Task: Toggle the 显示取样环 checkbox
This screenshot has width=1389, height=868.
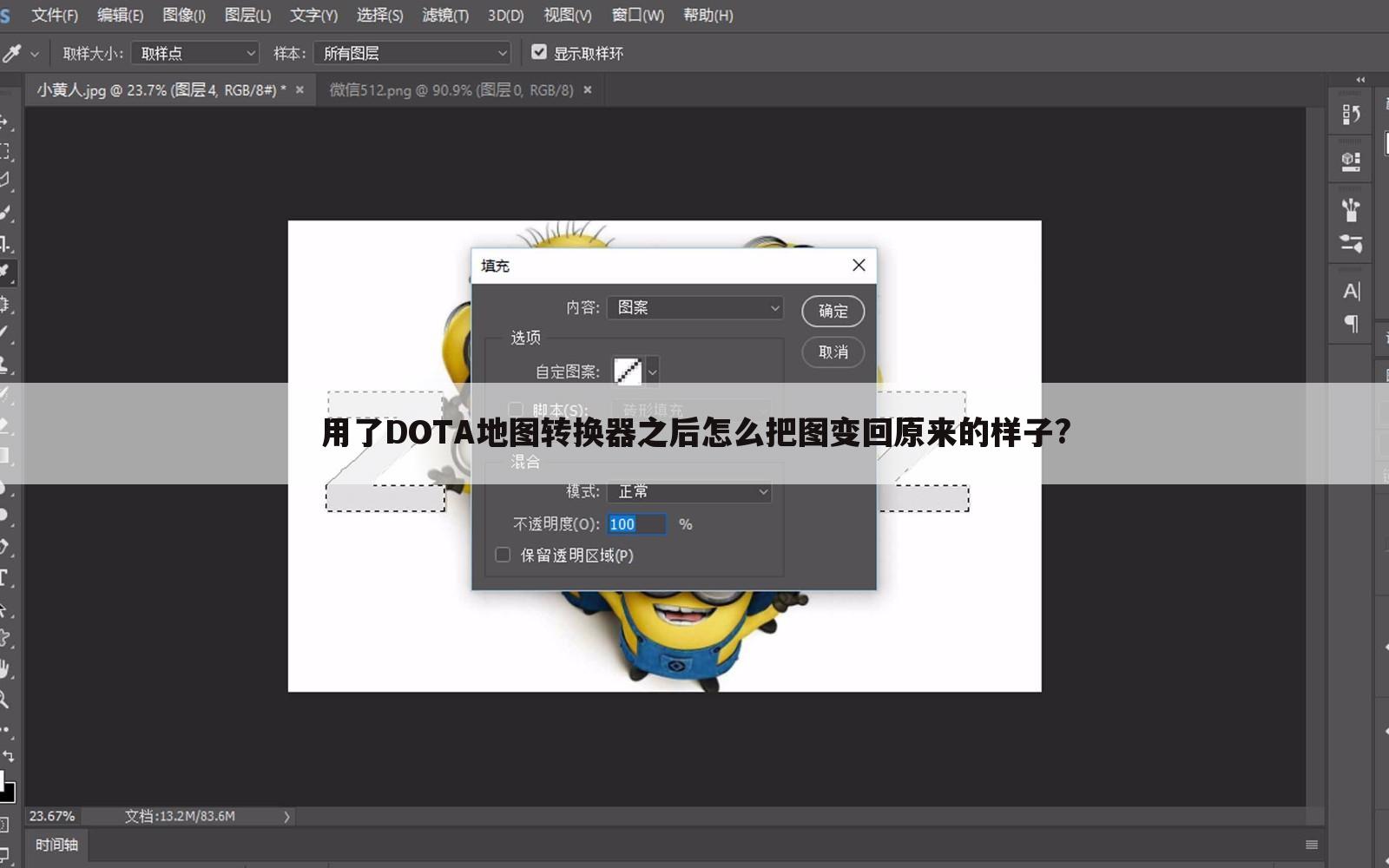Action: pyautogui.click(x=539, y=52)
